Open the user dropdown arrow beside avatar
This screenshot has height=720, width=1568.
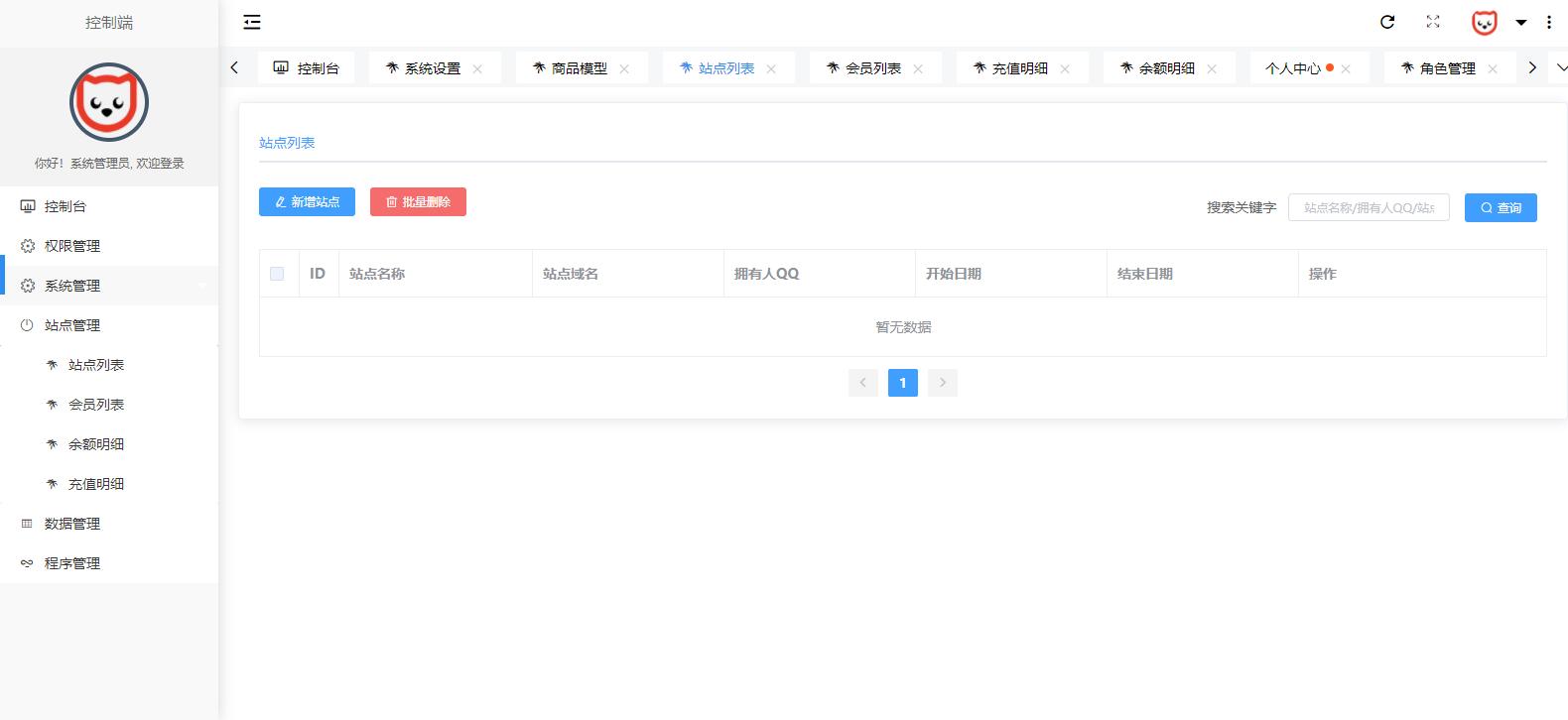click(x=1520, y=22)
